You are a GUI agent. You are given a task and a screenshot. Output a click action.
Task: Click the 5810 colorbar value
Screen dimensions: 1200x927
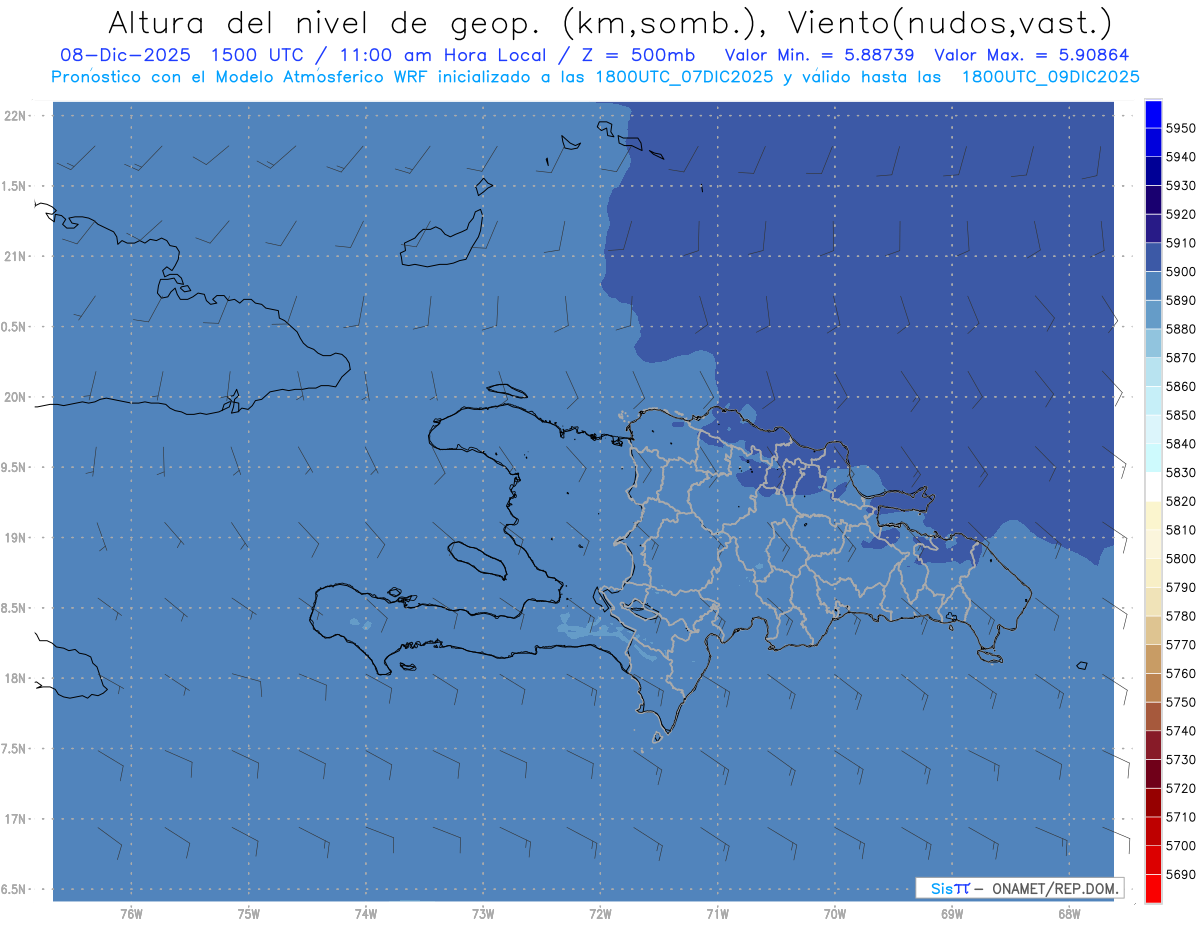[x=1180, y=530]
